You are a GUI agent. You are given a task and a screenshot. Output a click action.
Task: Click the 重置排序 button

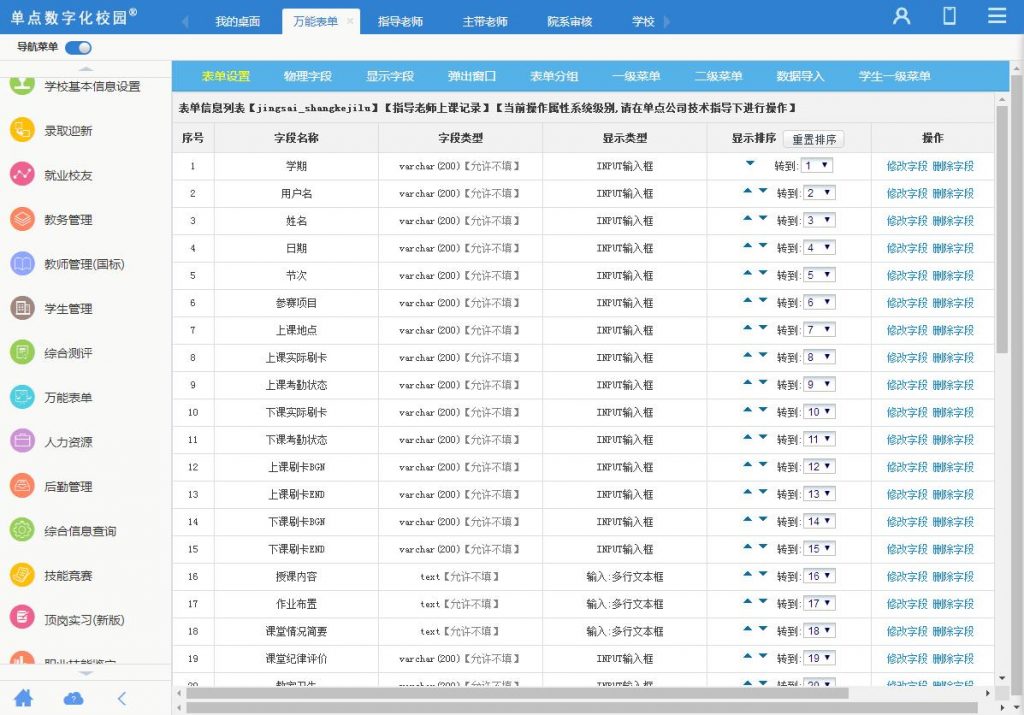(x=814, y=139)
